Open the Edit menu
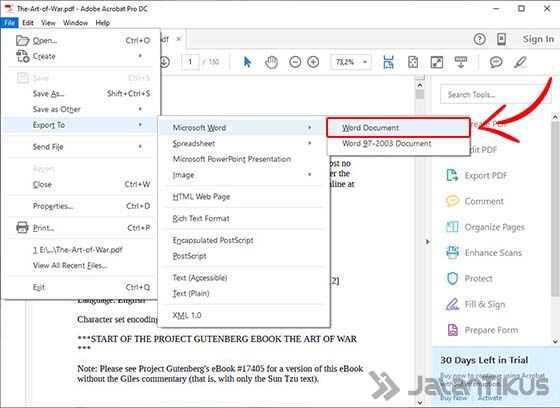560x408 pixels. click(x=28, y=23)
